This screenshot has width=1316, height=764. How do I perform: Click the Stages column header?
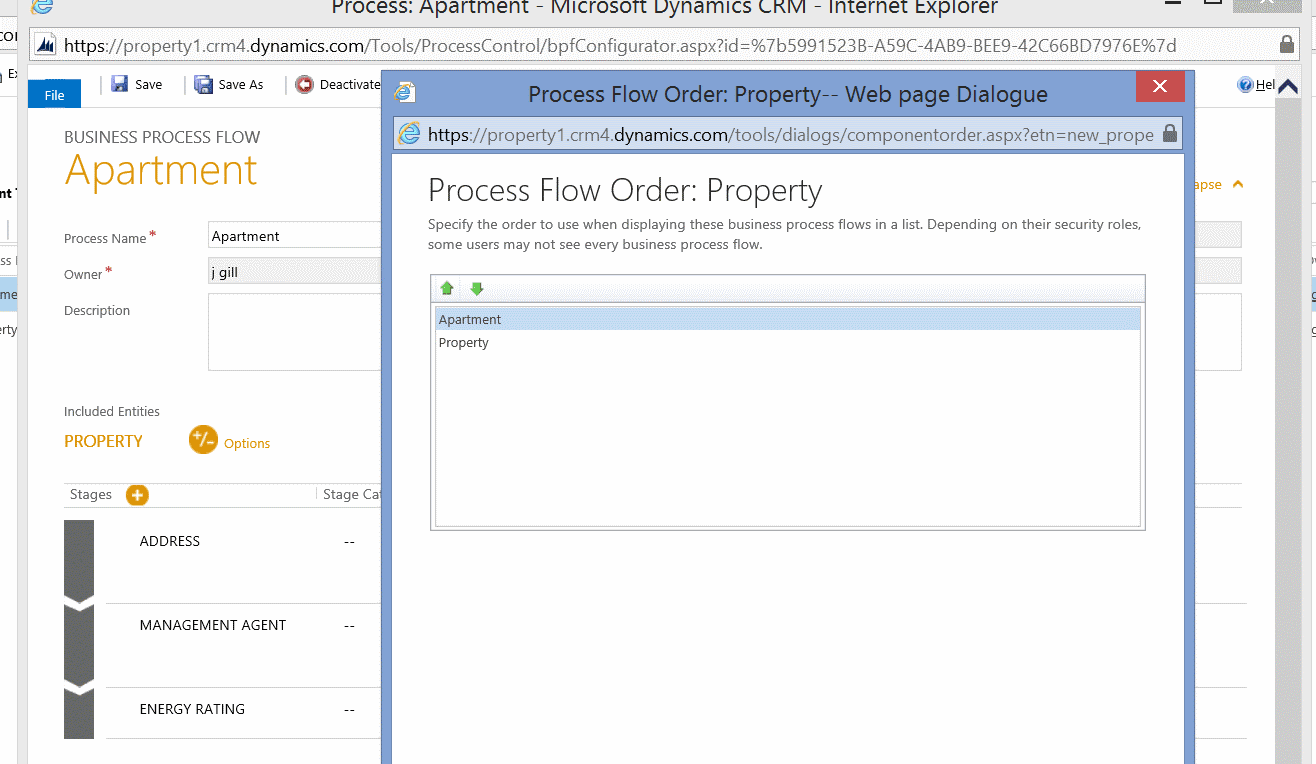(91, 494)
